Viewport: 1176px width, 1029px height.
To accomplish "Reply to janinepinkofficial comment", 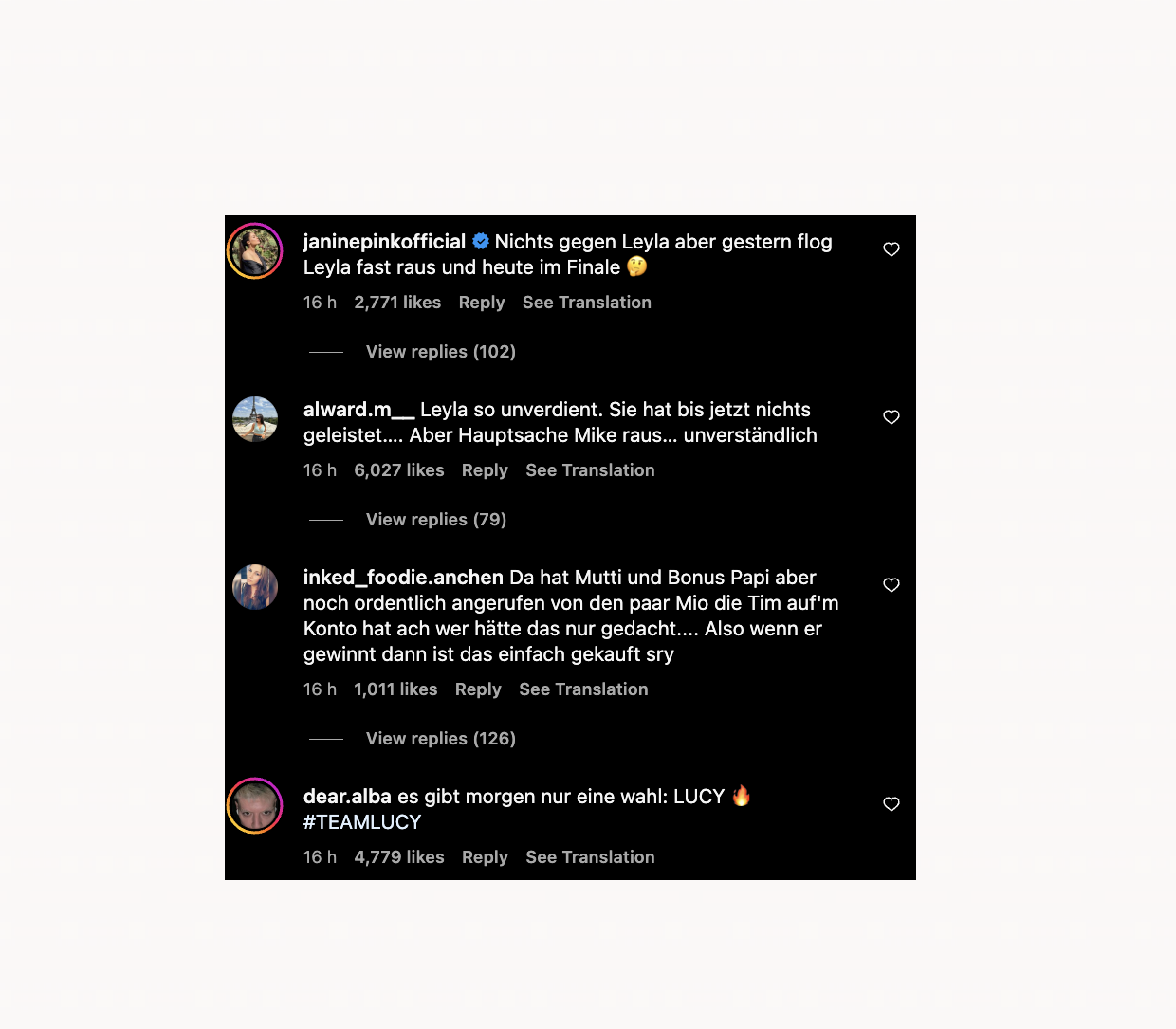I will tap(482, 303).
